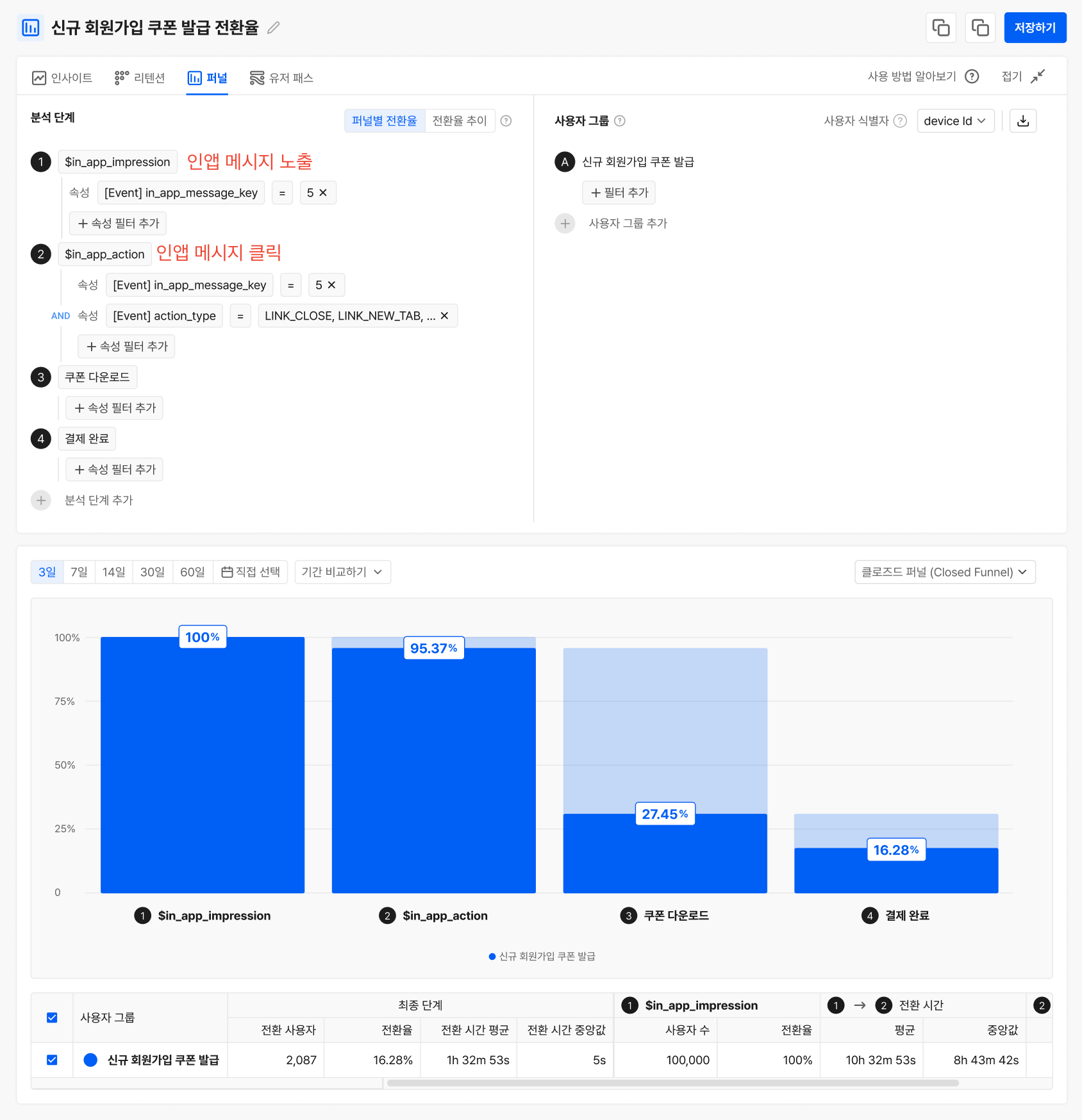Viewport: 1082px width, 1120px height.
Task: Select the 14일 period
Action: (x=114, y=572)
